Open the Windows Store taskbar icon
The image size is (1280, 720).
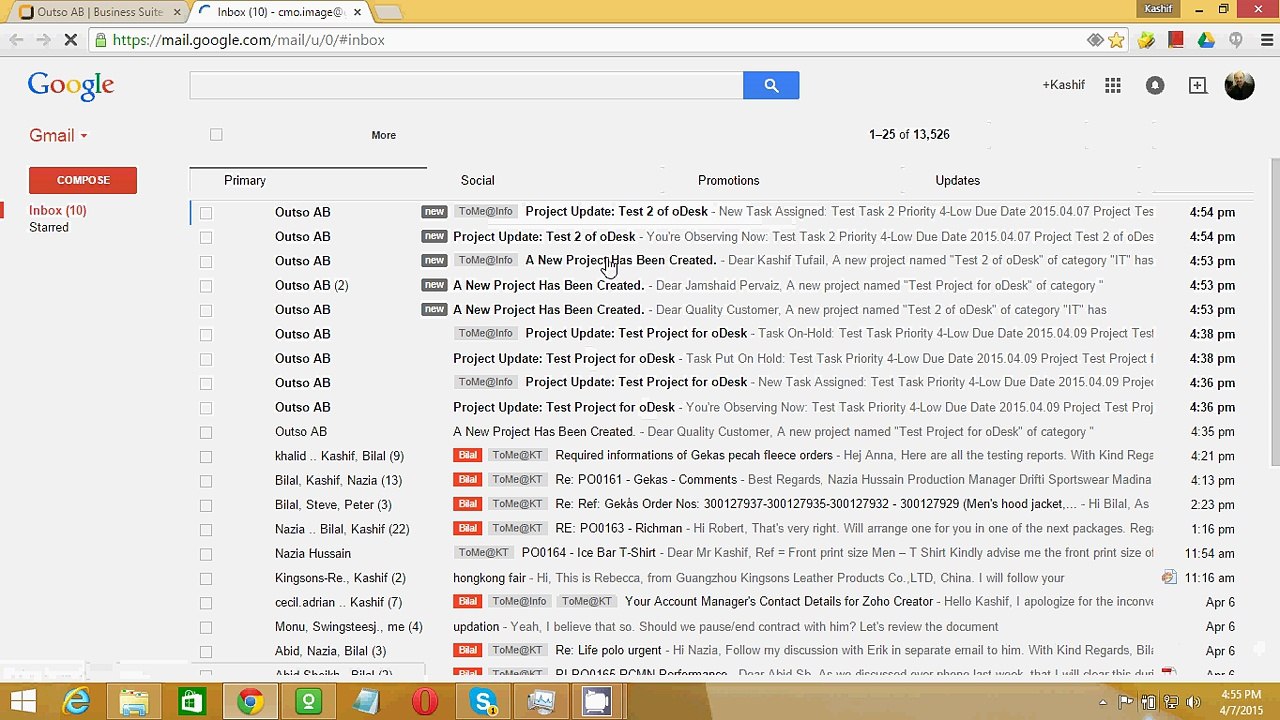pyautogui.click(x=192, y=701)
